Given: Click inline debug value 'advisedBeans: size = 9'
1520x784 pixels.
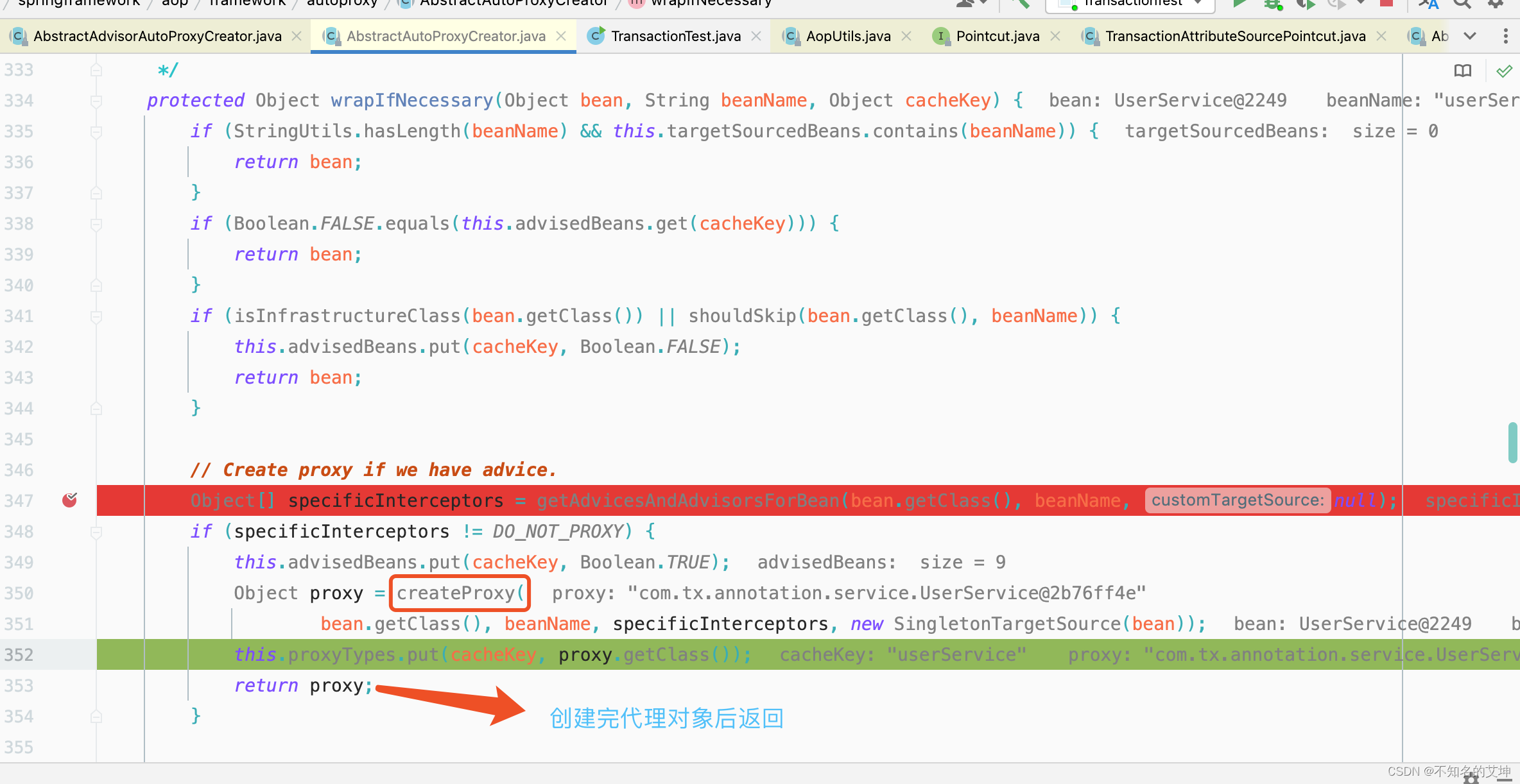Looking at the screenshot, I should (881, 563).
